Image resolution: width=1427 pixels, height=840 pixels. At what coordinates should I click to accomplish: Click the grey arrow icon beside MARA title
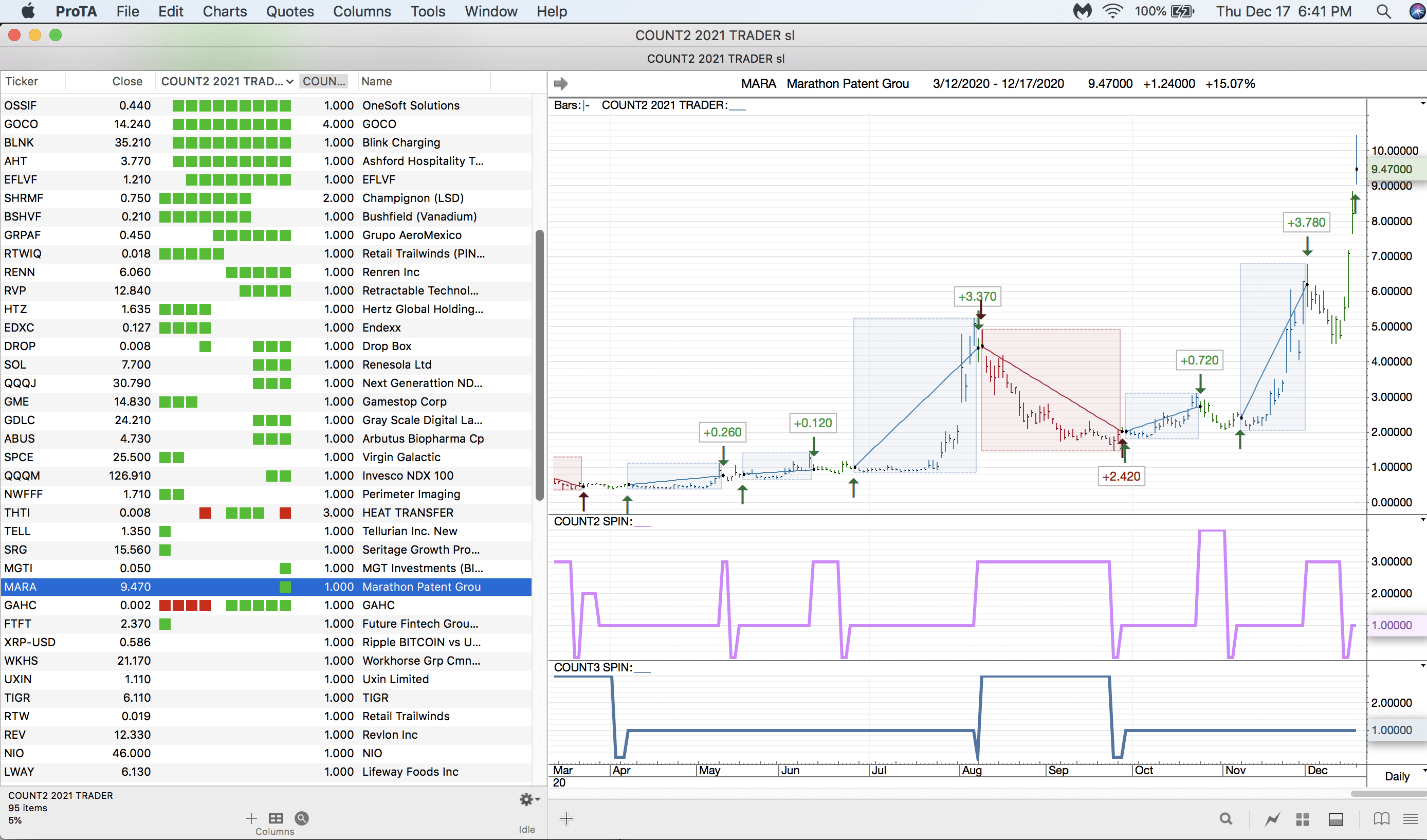click(561, 84)
